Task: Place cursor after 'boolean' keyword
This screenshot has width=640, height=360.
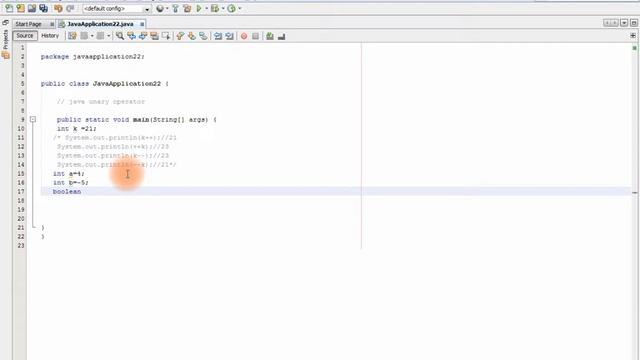Action: [x=82, y=191]
